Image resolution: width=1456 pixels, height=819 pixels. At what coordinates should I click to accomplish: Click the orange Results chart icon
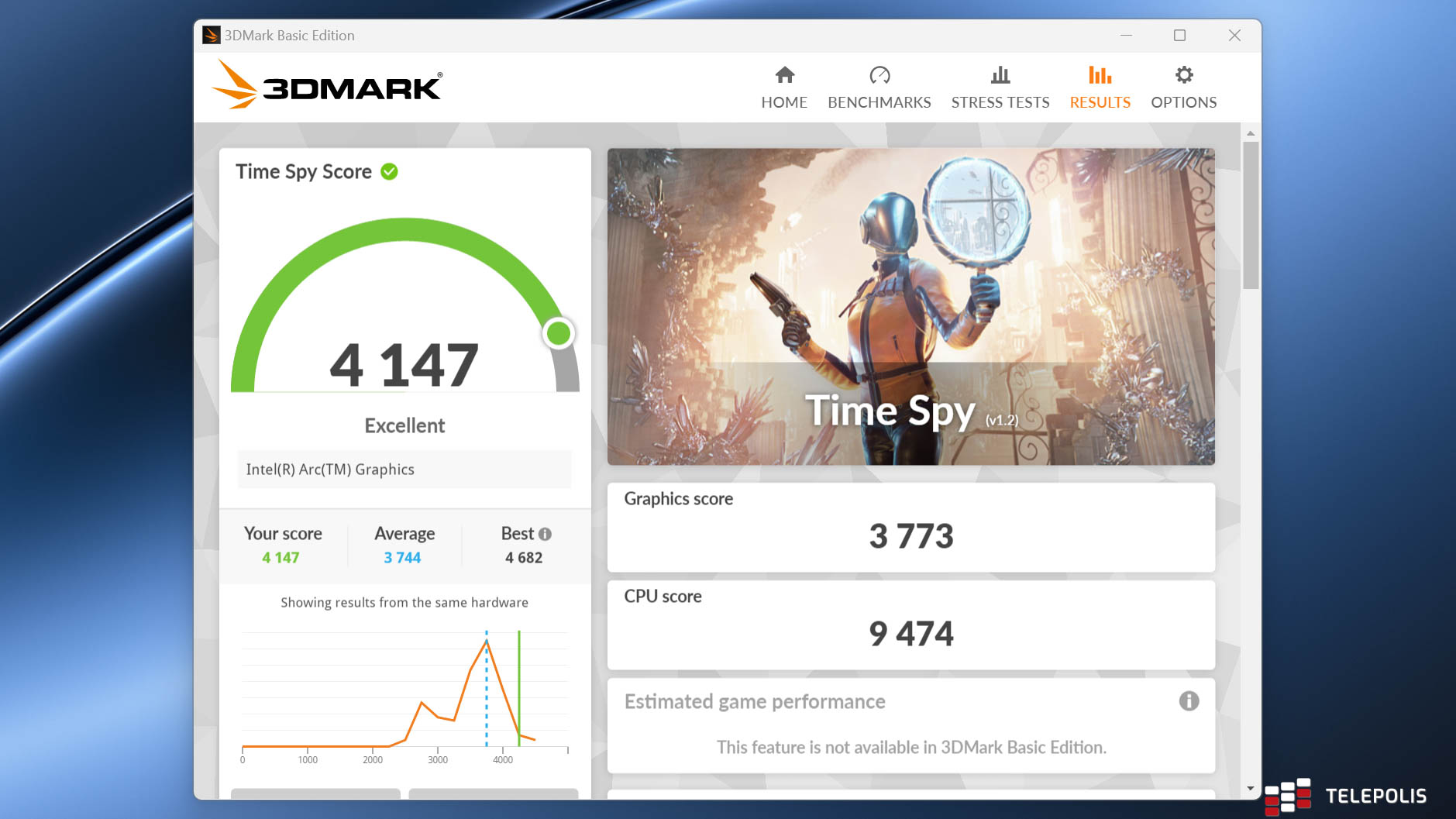(1100, 75)
